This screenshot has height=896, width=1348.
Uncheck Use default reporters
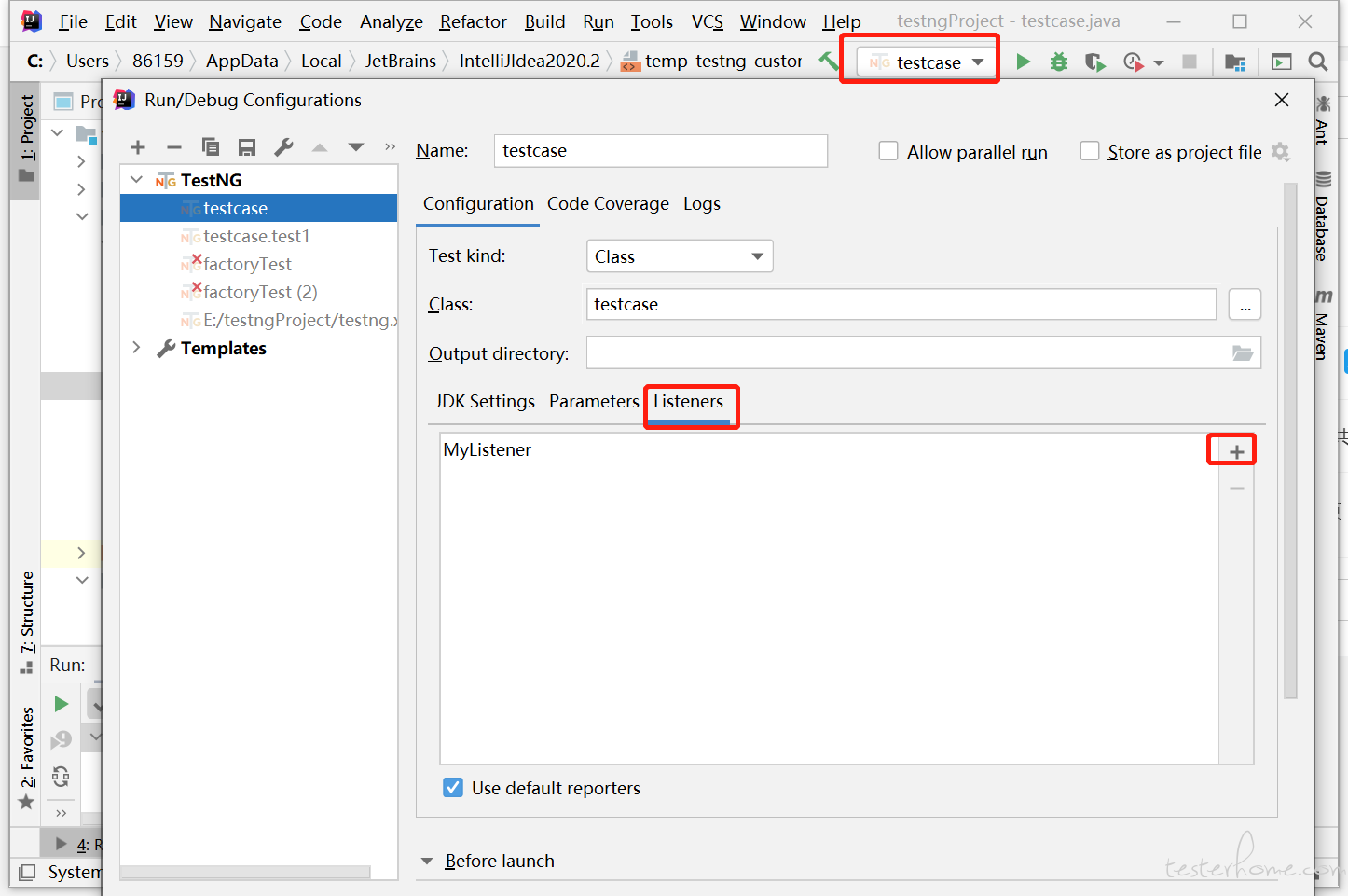point(453,788)
